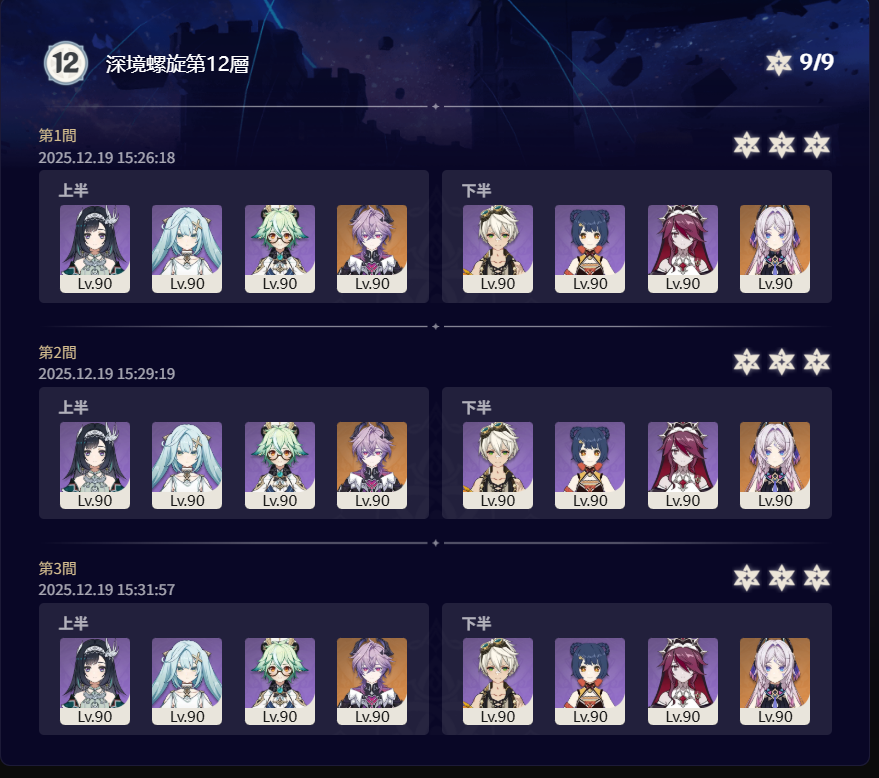The width and height of the screenshot is (879, 778).
Task: Select goggles blond character in Chamber 3
Action: [498, 681]
